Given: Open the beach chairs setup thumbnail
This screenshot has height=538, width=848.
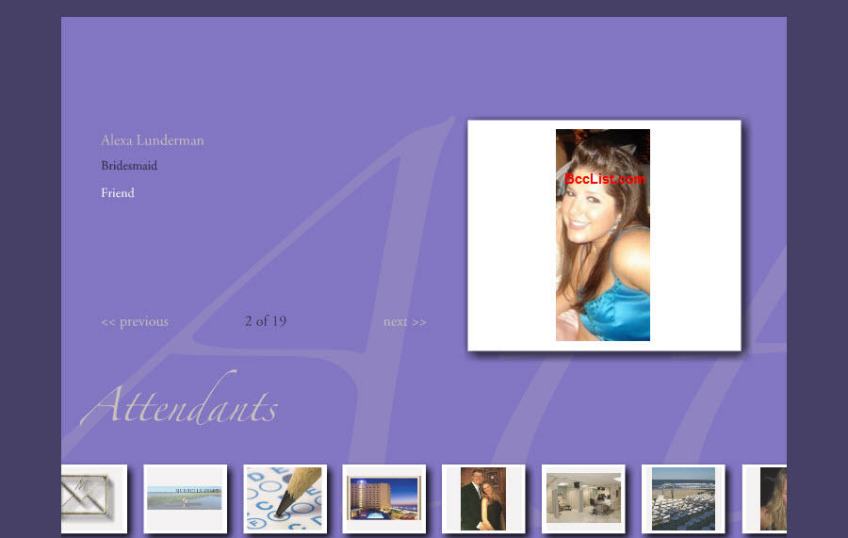Looking at the screenshot, I should (x=683, y=498).
